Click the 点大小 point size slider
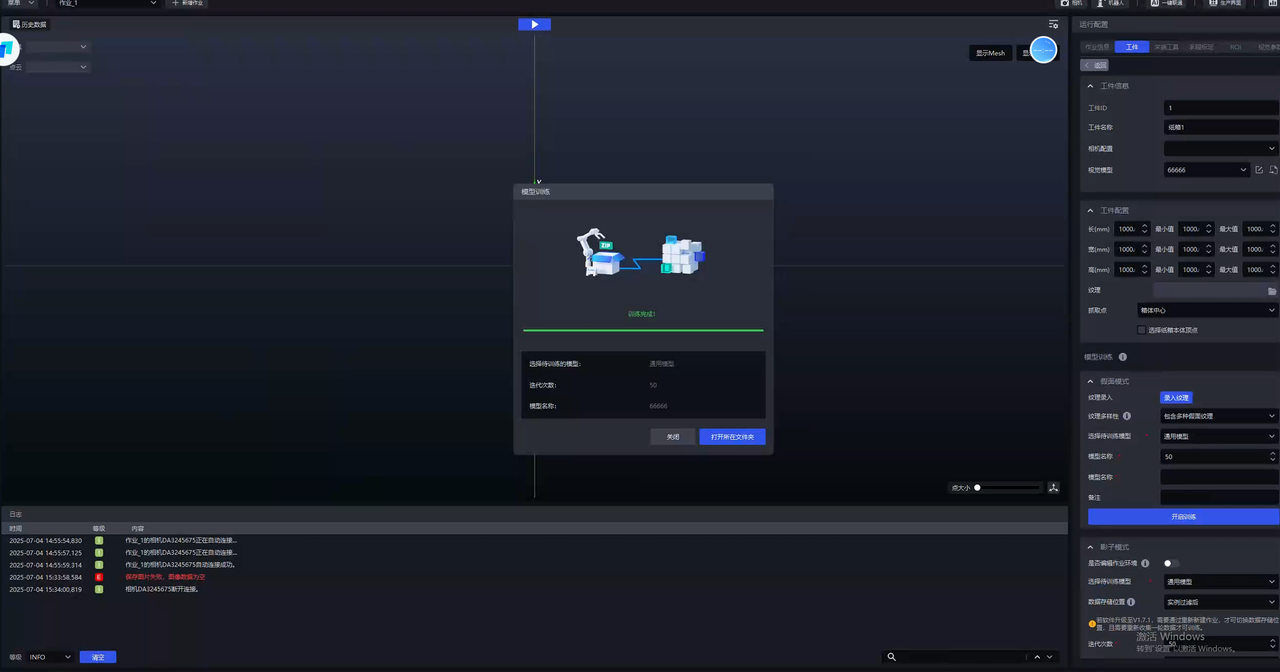 click(x=1008, y=488)
